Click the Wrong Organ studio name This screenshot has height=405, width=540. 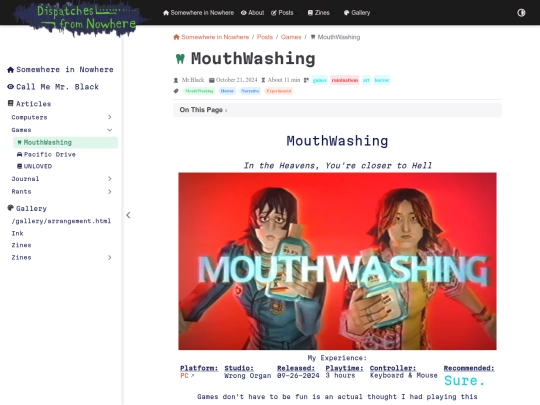coord(248,376)
